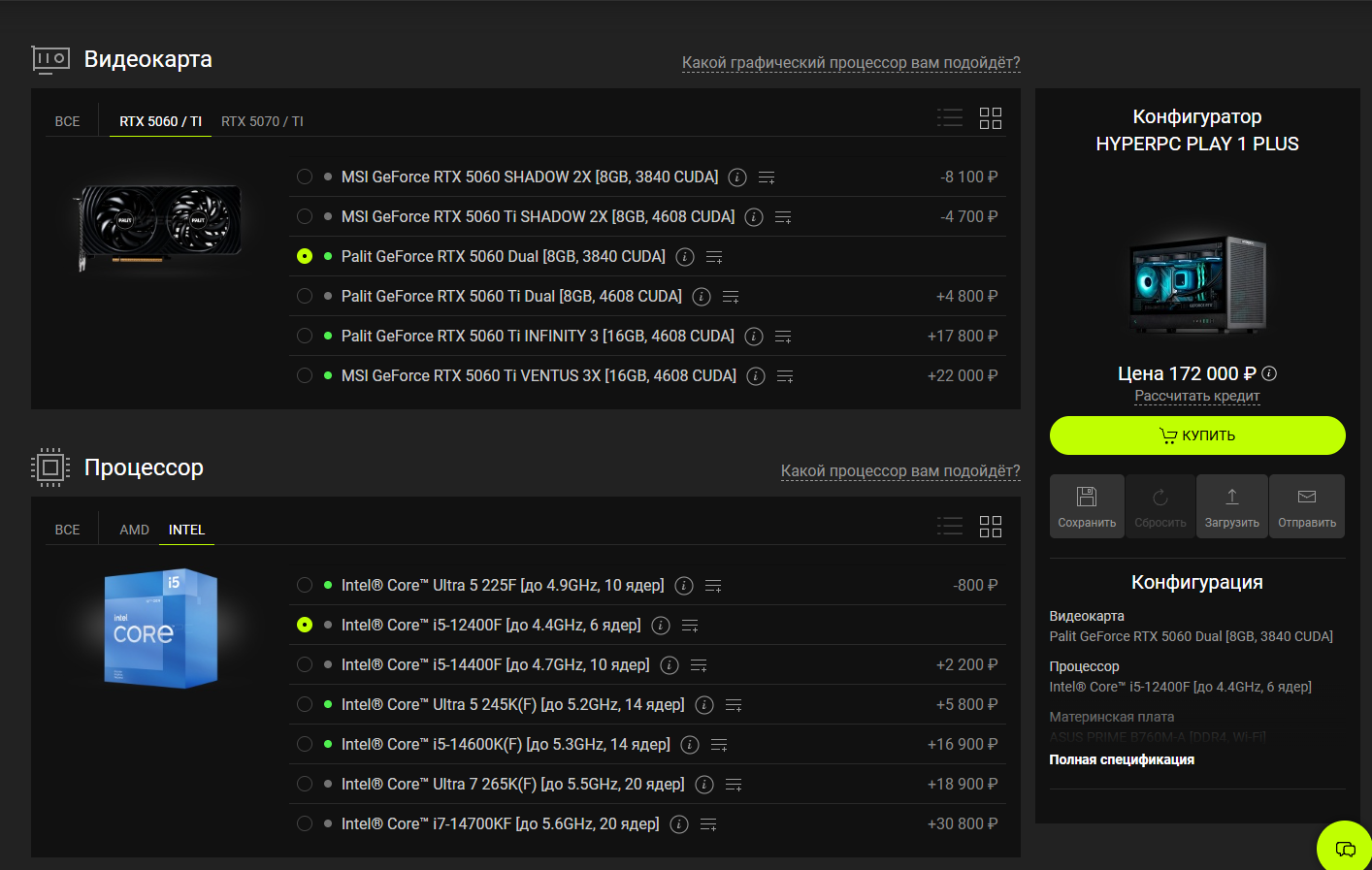The image size is (1372, 870).
Task: Click specs list icon beside Core Ultra 7 265K(F)
Action: [x=734, y=785]
